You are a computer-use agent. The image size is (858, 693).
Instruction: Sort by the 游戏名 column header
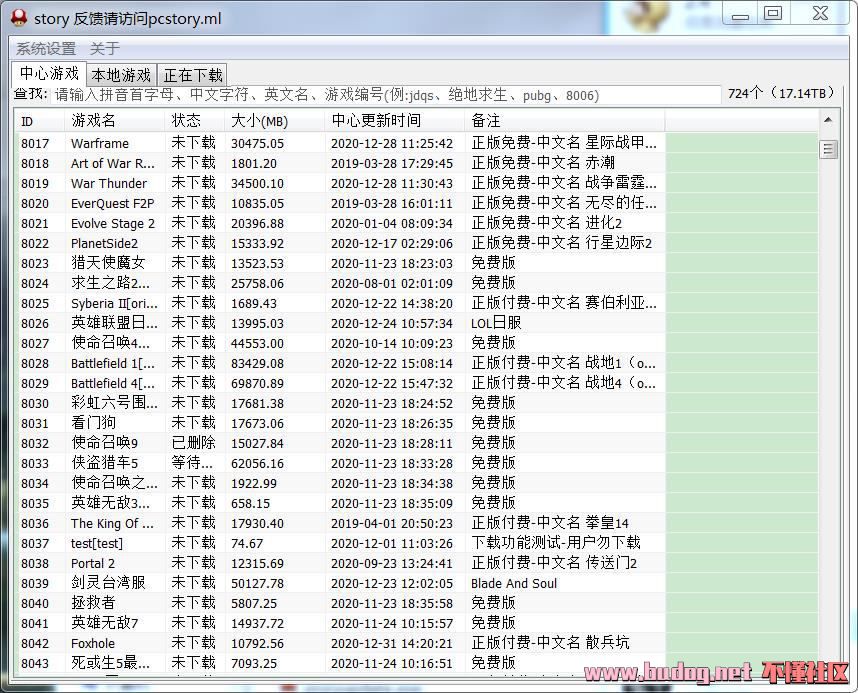coord(114,120)
